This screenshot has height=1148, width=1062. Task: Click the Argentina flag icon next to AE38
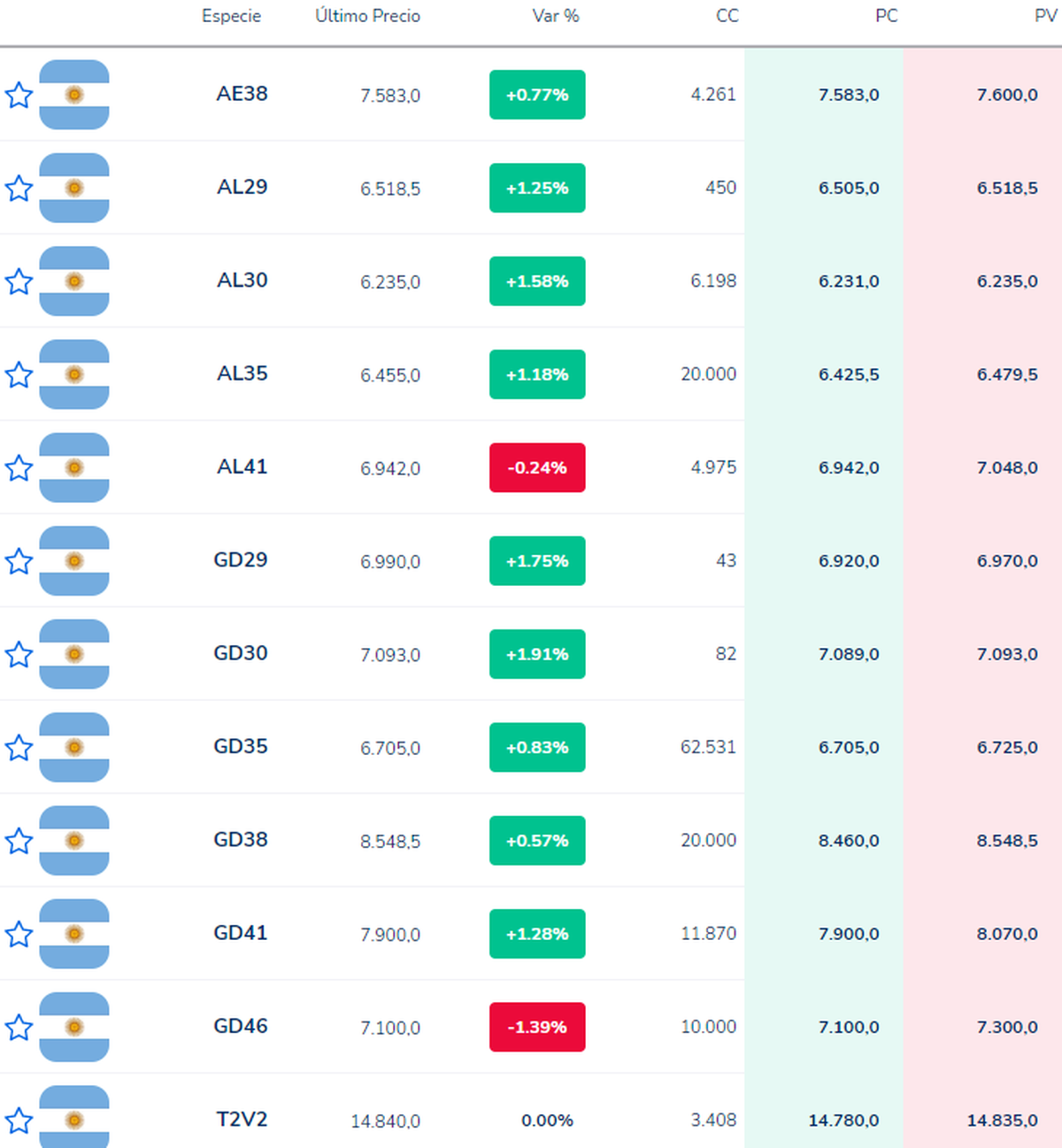tap(74, 95)
